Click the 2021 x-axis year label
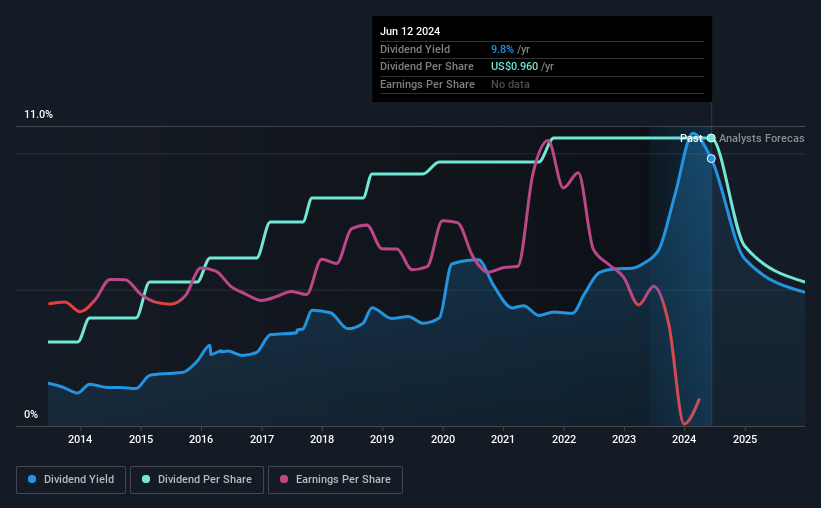Screen dimensions: 821x508 tap(503, 439)
